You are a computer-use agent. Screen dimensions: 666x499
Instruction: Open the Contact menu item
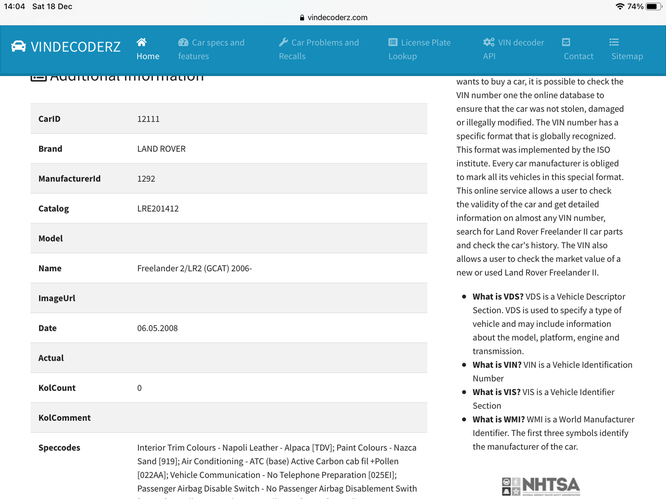coord(578,49)
